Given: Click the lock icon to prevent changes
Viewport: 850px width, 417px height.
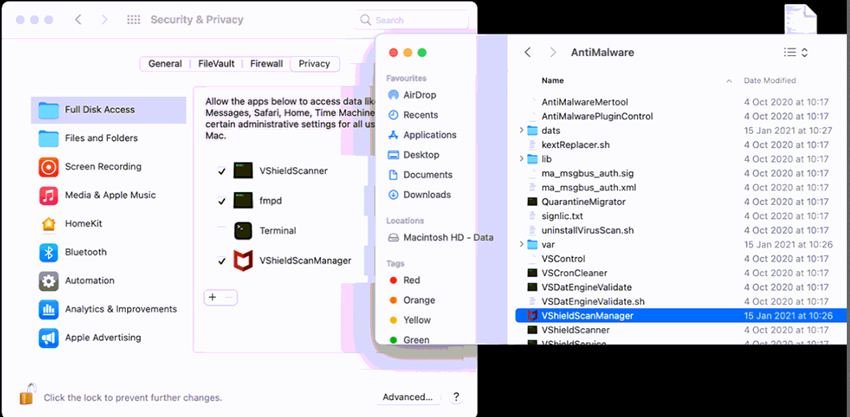Looking at the screenshot, I should pos(27,394).
